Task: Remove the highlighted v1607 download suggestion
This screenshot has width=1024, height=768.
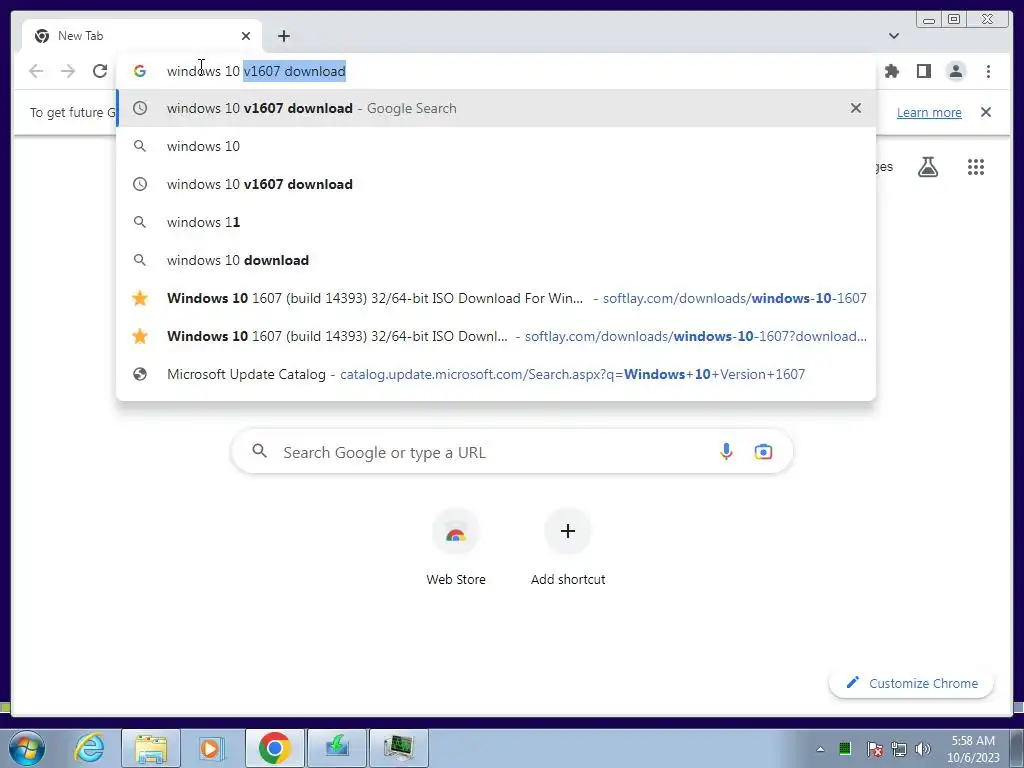Action: (856, 108)
